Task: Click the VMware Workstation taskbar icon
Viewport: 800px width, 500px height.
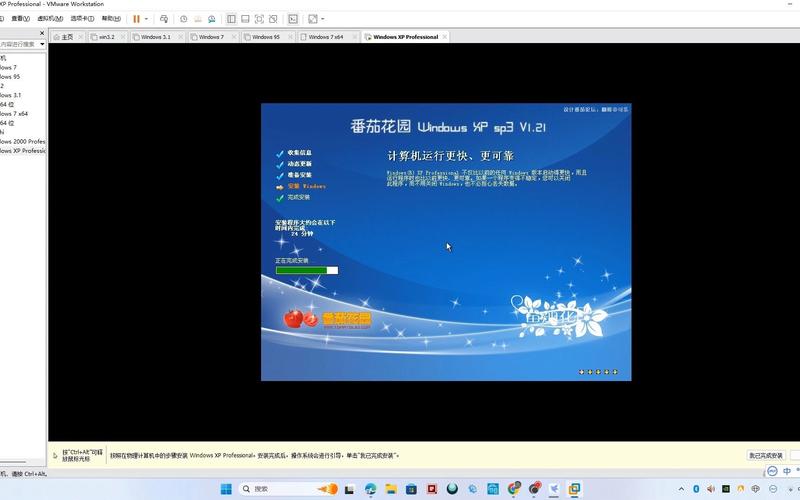Action: (x=574, y=489)
